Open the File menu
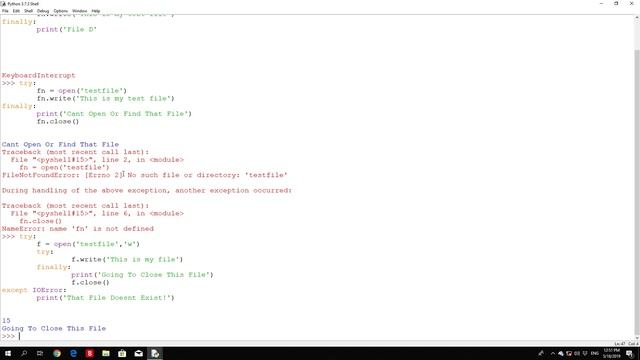The width and height of the screenshot is (640, 360). 5,11
